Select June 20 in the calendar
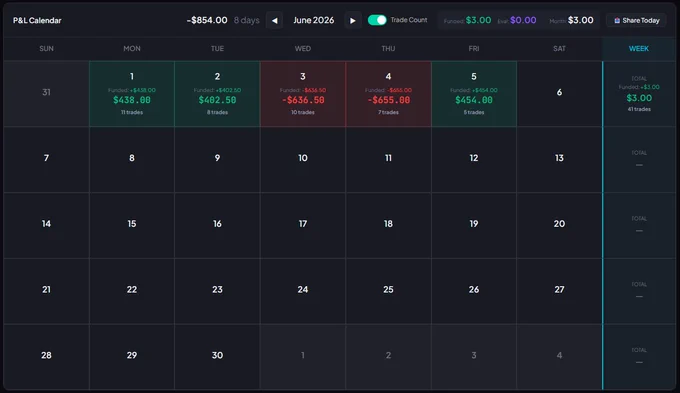 [x=559, y=226]
